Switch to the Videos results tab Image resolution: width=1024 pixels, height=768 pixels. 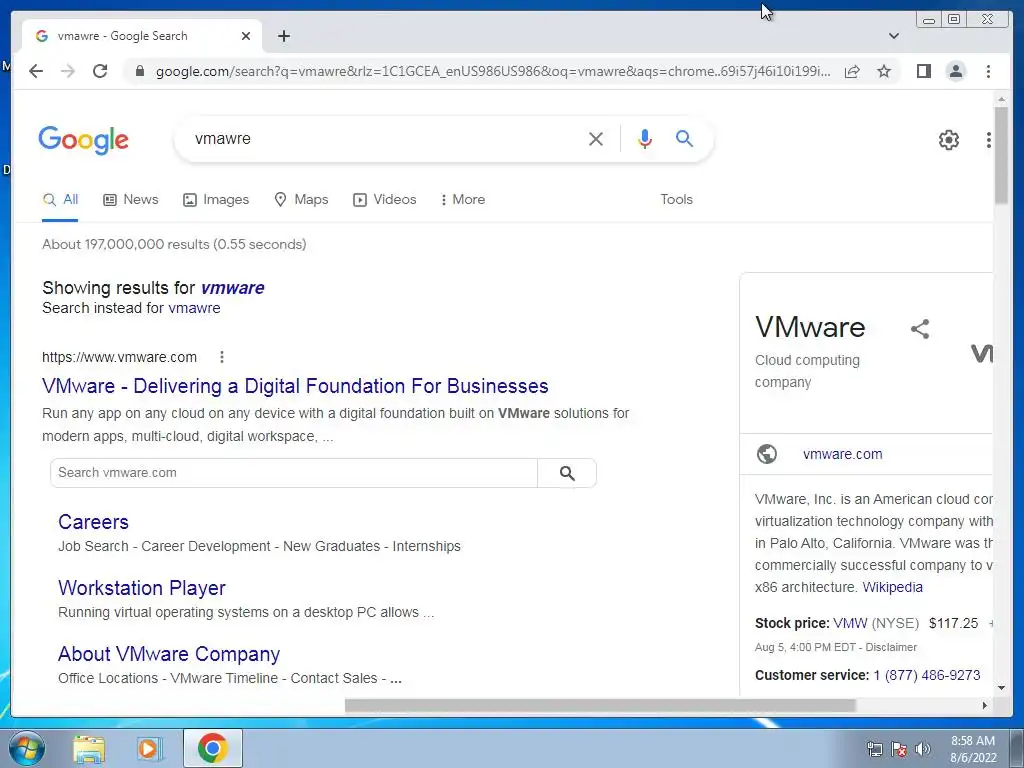click(385, 200)
